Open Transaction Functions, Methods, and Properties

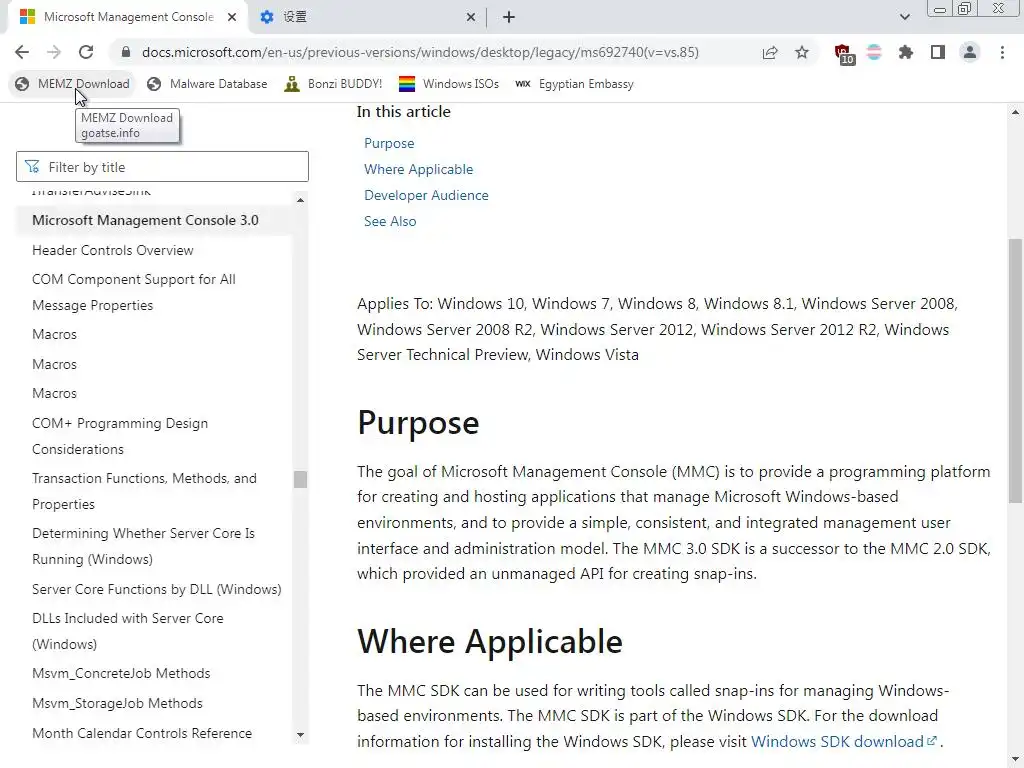[144, 491]
